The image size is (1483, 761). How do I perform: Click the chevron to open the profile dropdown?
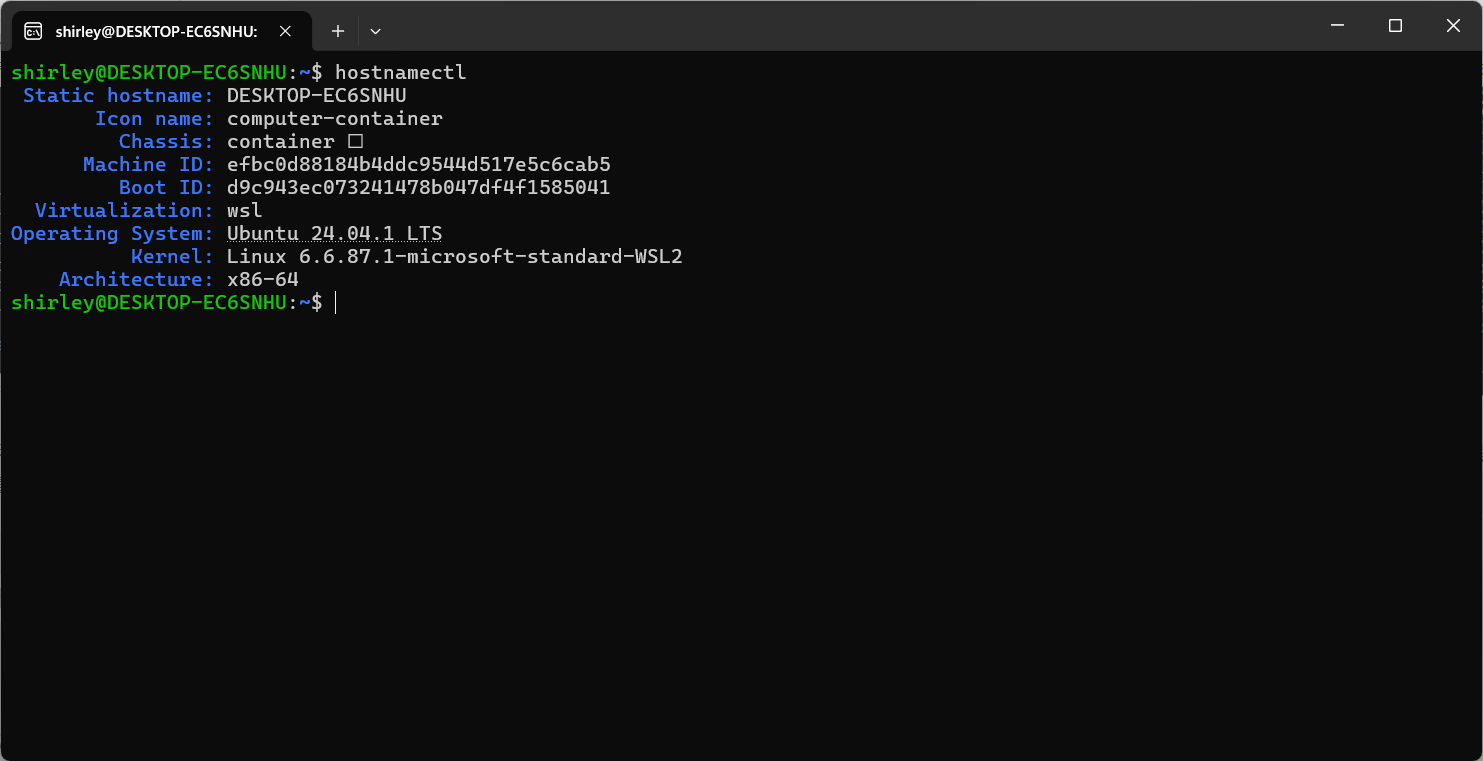375,31
